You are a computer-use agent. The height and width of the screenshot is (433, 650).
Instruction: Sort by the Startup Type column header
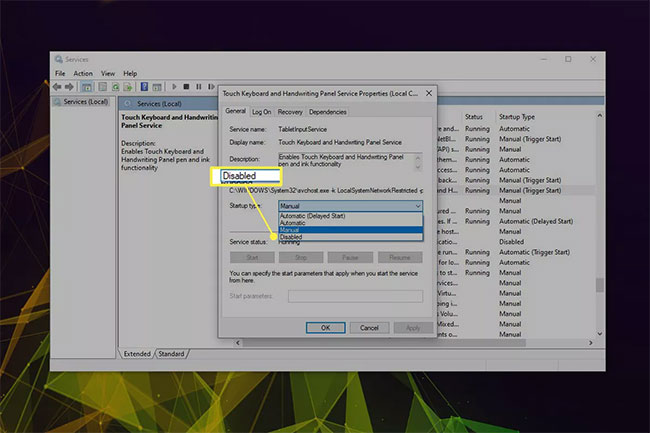click(x=517, y=117)
